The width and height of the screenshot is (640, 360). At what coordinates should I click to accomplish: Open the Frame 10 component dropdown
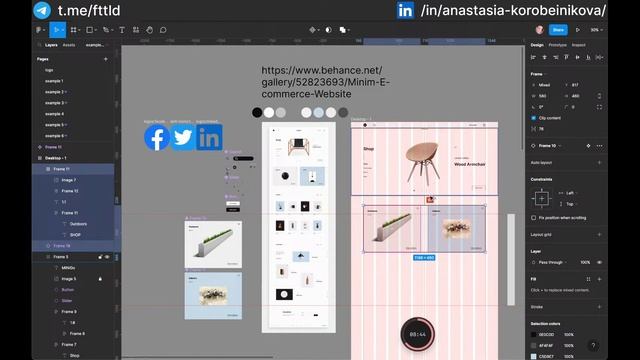[550, 146]
